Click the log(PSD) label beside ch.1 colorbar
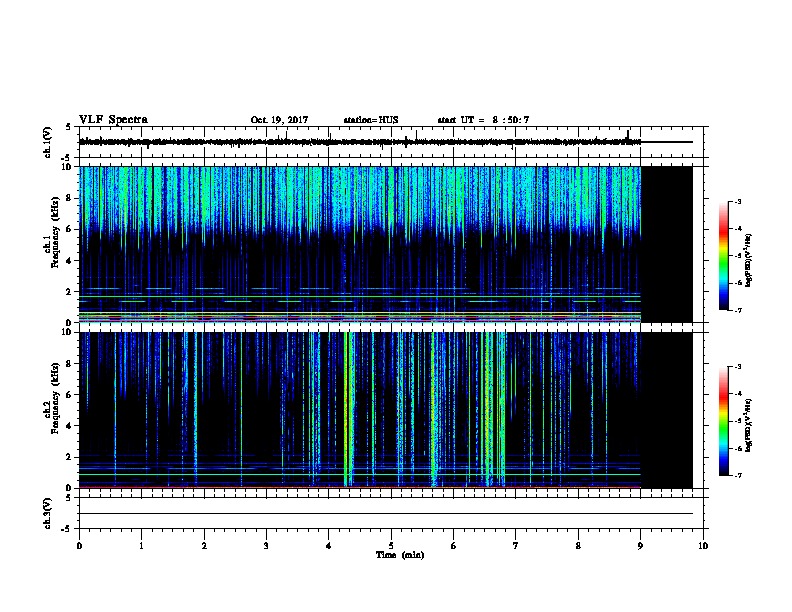Image resolution: width=792 pixels, height=612 pixels. point(748,260)
